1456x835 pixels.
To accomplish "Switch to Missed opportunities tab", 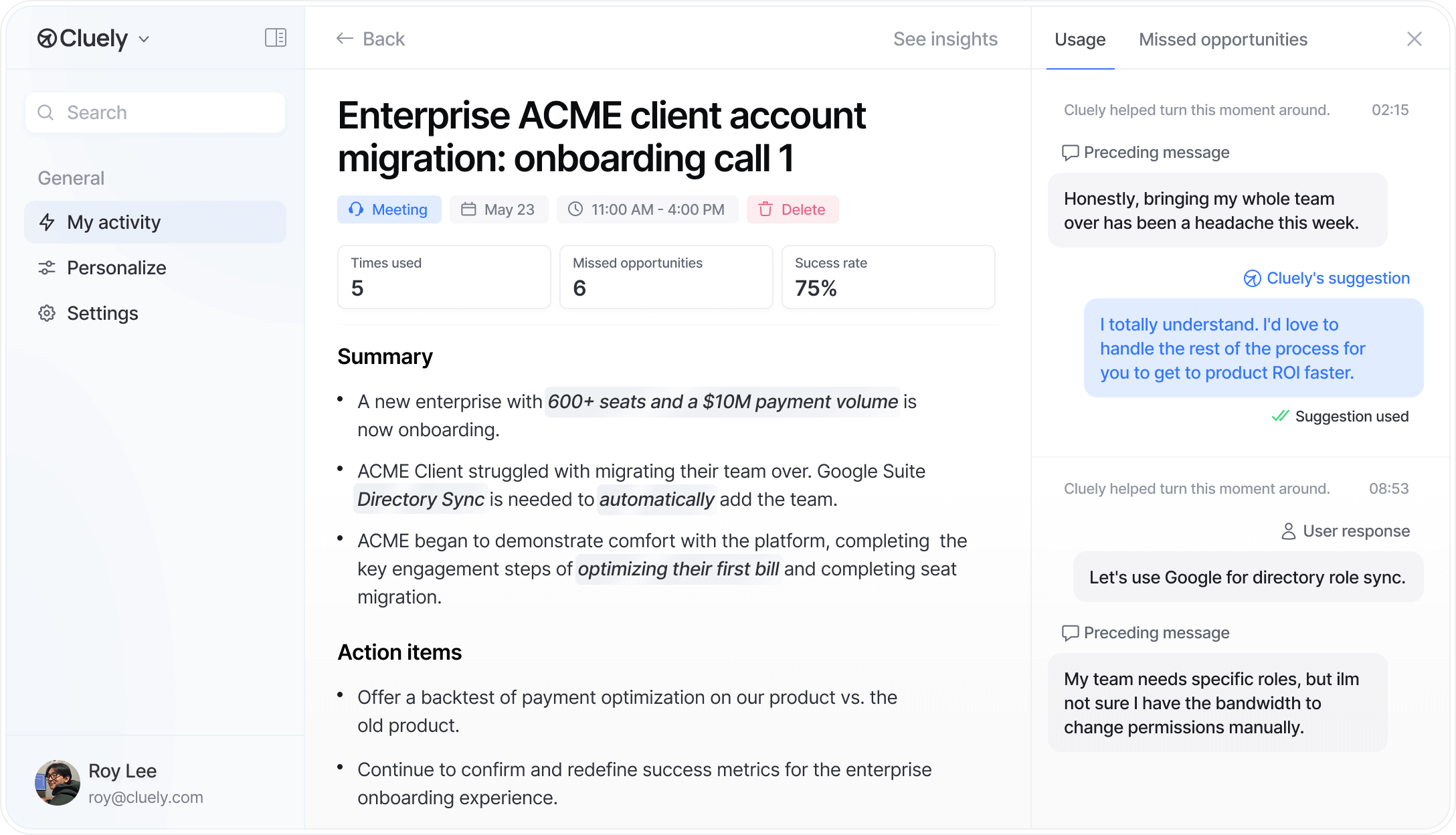I will point(1222,39).
